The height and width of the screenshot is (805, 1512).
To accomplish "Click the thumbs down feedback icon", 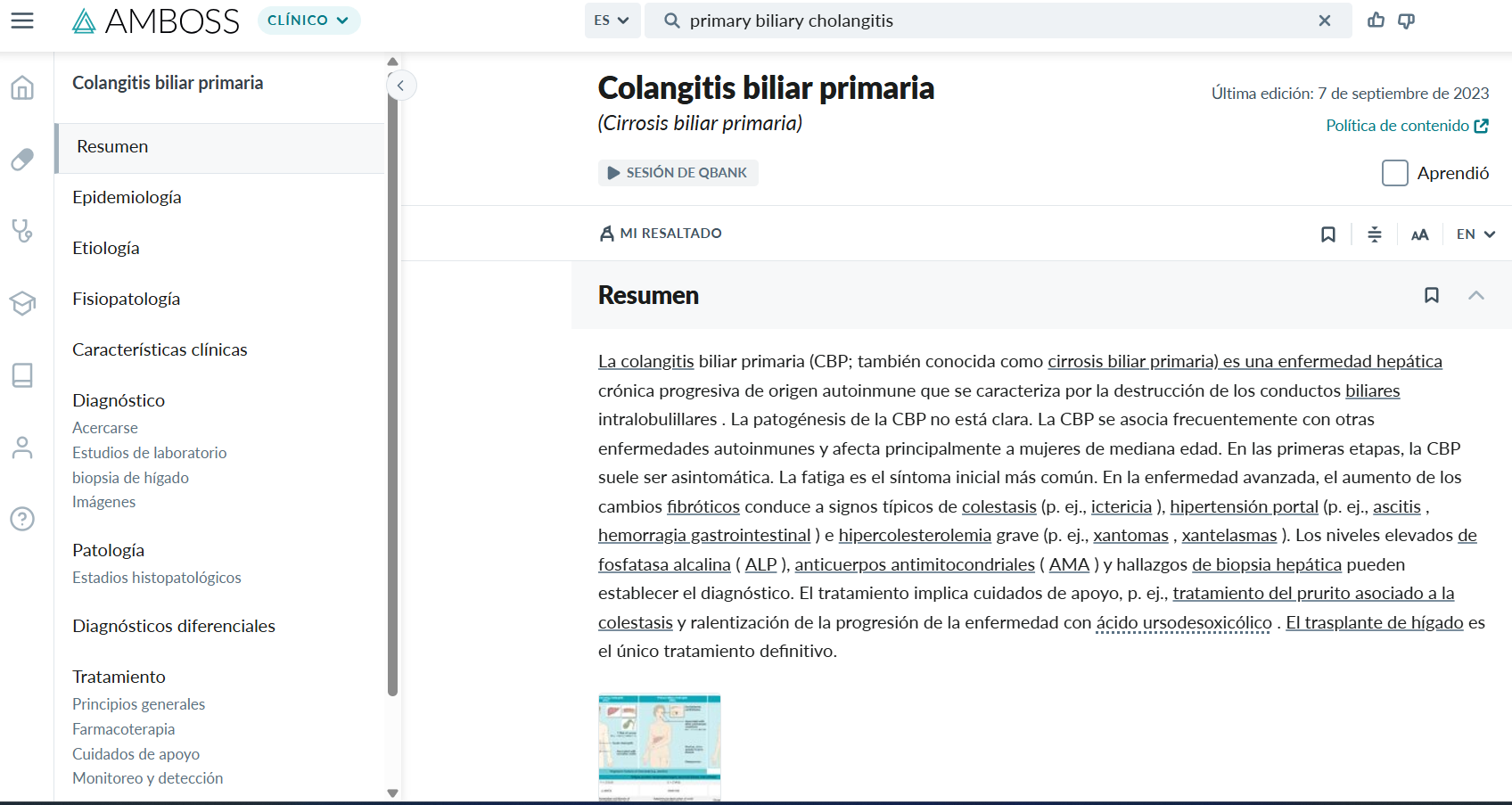I will coord(1407,21).
